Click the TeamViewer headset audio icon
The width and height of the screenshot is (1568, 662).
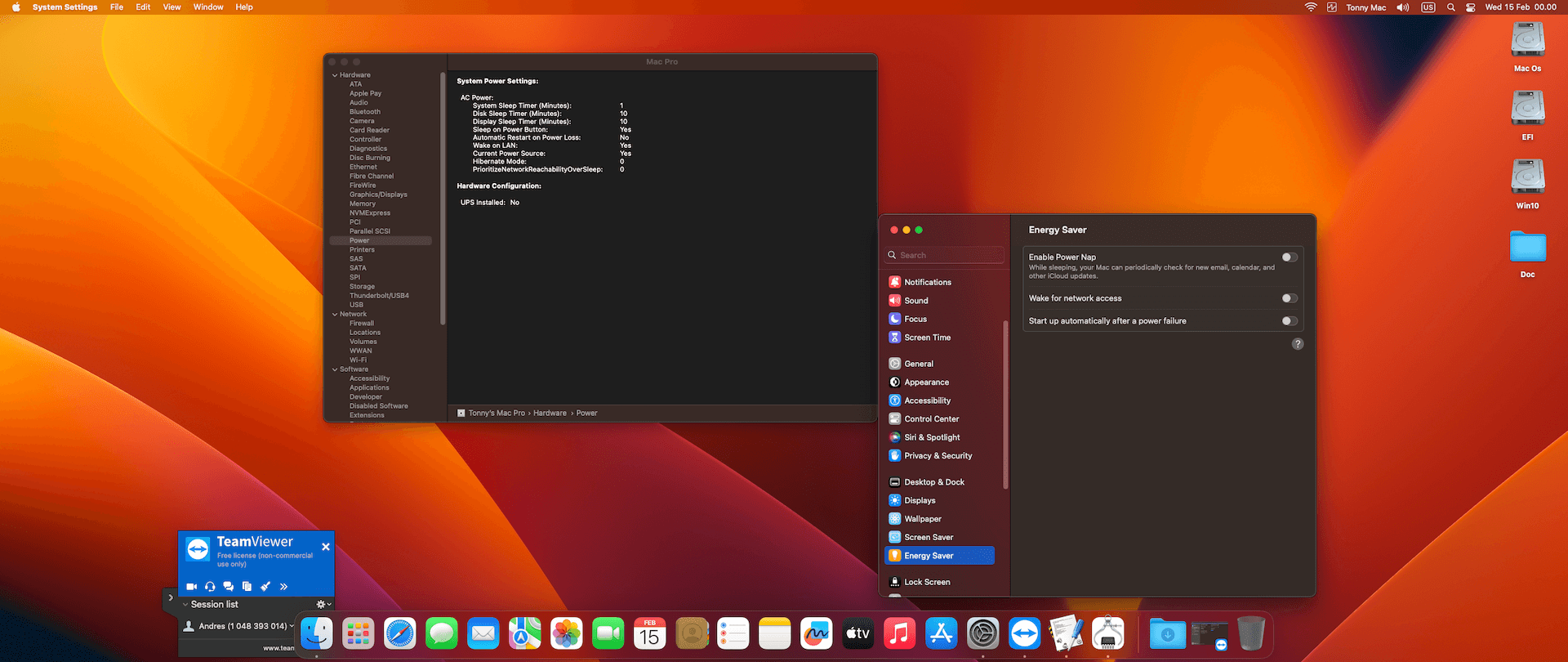click(x=211, y=587)
